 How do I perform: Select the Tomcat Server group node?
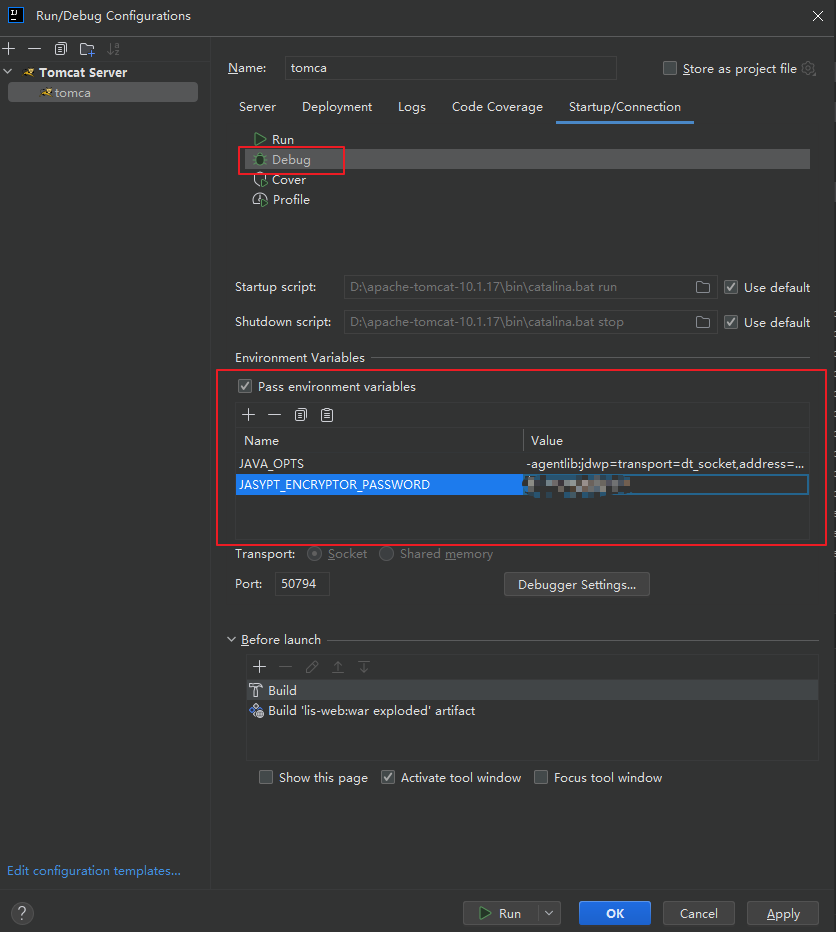83,73
